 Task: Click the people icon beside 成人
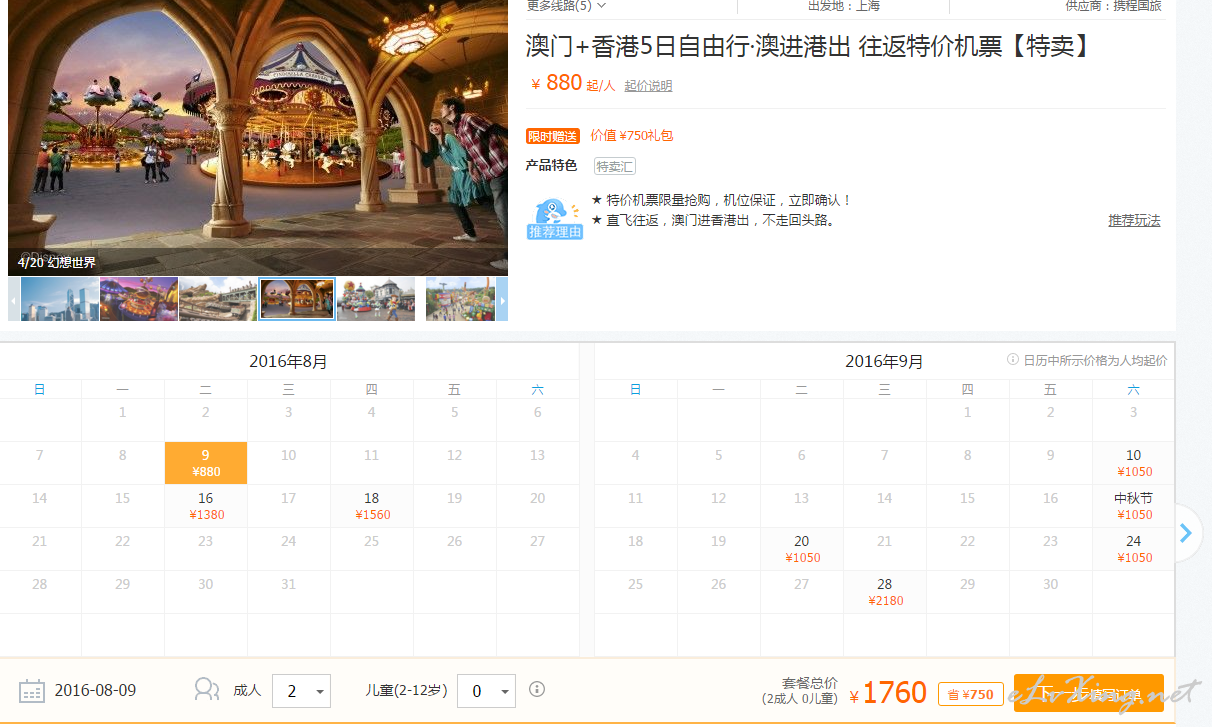tap(206, 689)
